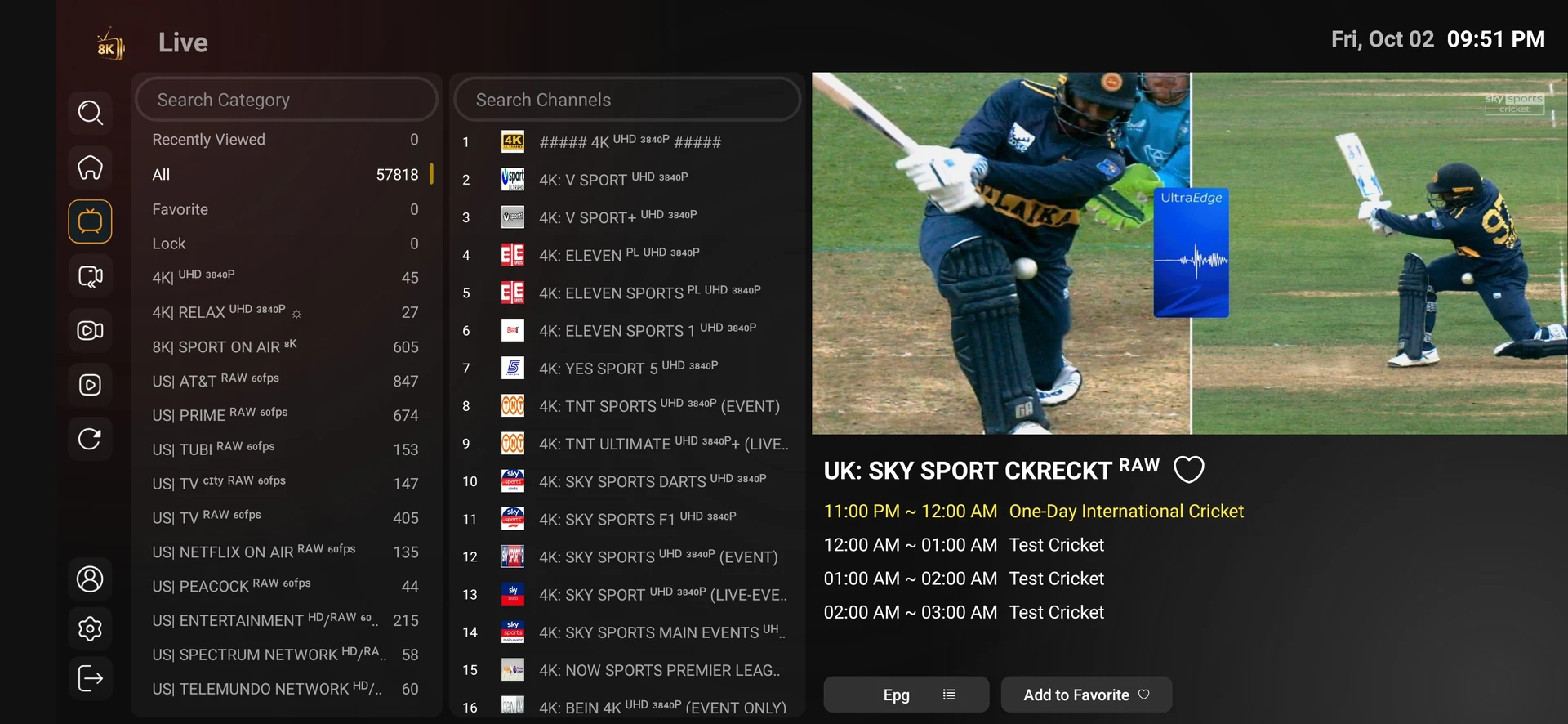This screenshot has height=724, width=1568.
Task: Play channel 13 4K: SKY SPORT (LIVE-EVE..
Action: click(626, 595)
